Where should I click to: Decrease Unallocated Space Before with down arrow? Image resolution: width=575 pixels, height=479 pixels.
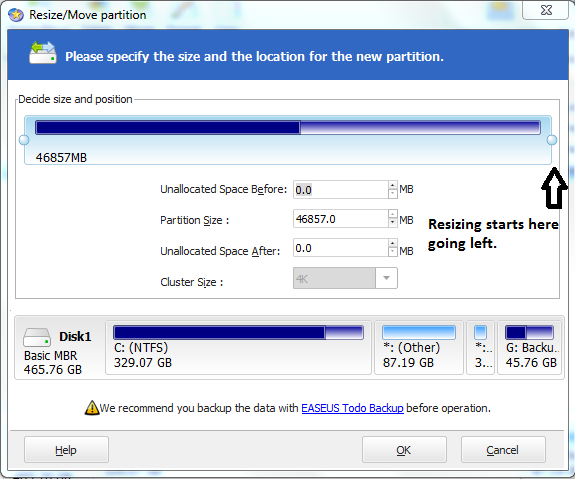(x=393, y=194)
